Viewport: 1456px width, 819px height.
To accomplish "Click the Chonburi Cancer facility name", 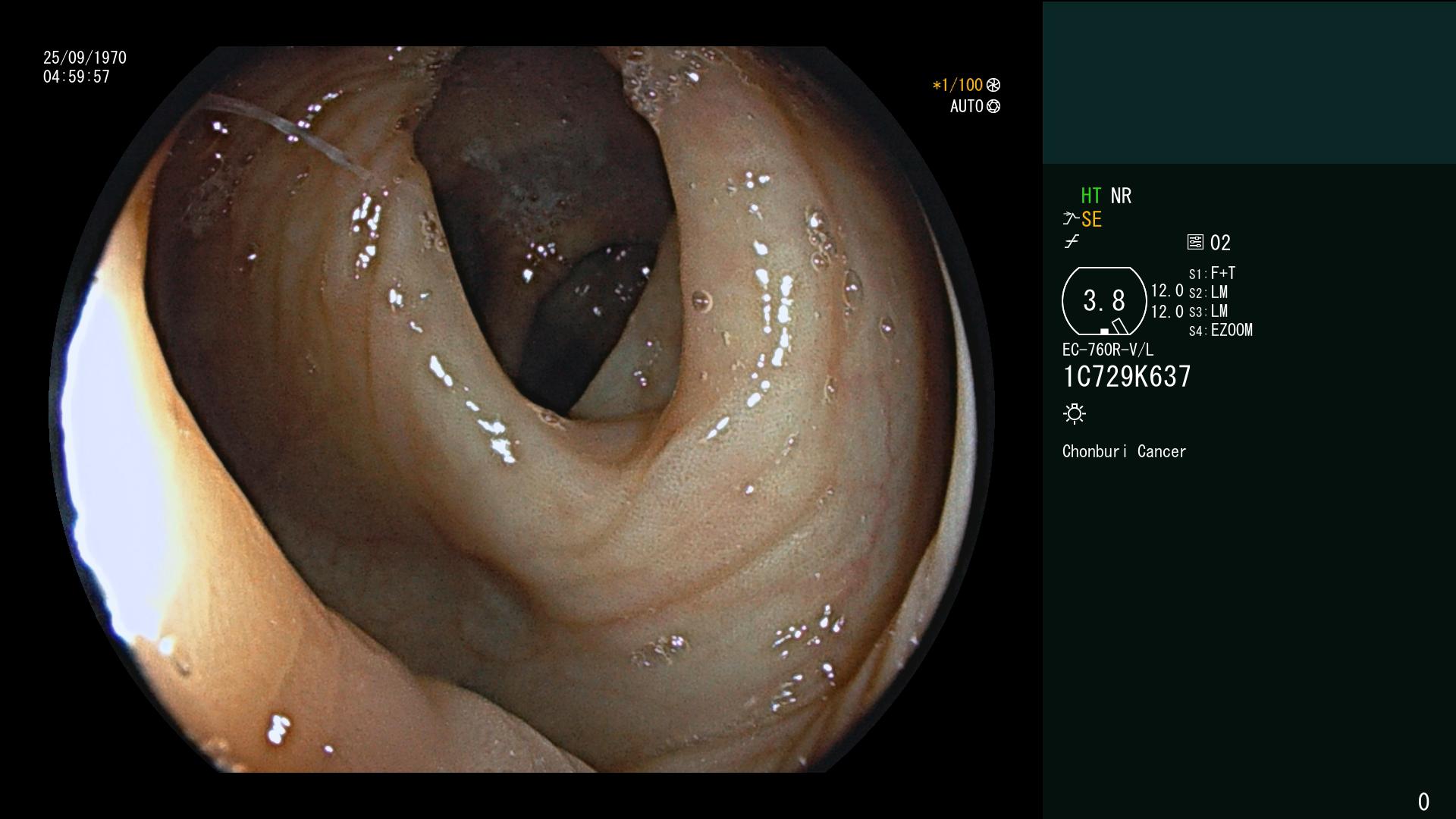I will point(1124,451).
